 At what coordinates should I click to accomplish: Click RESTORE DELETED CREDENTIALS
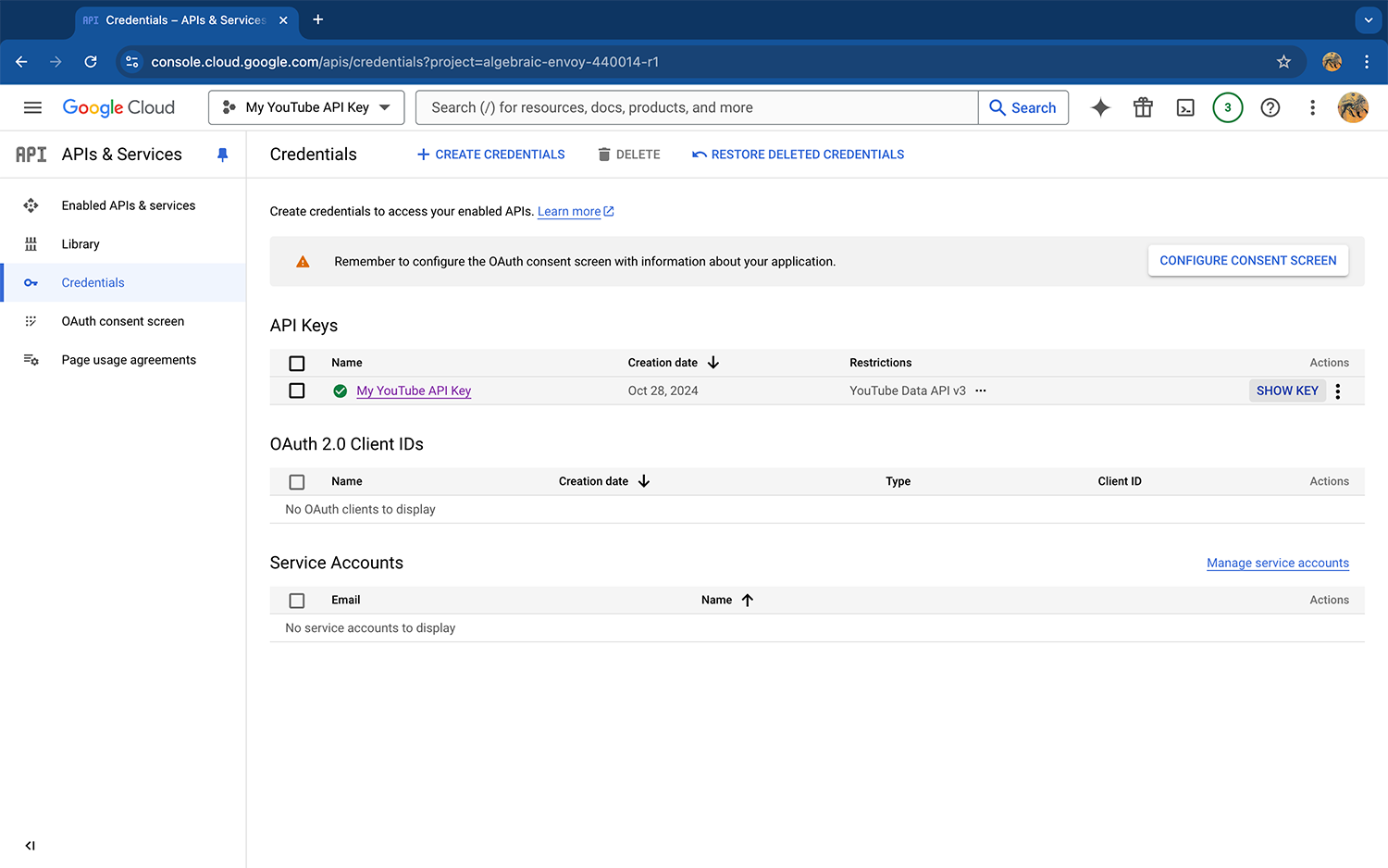799,155
